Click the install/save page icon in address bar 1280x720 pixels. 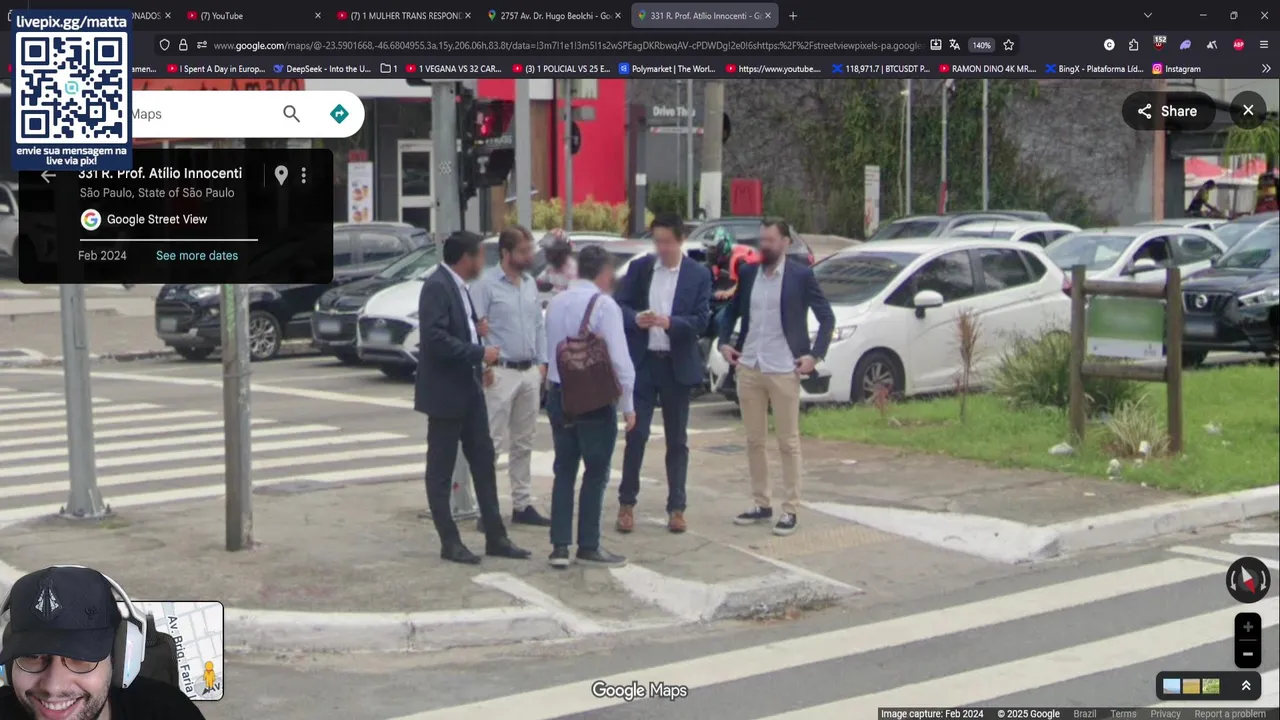935,45
